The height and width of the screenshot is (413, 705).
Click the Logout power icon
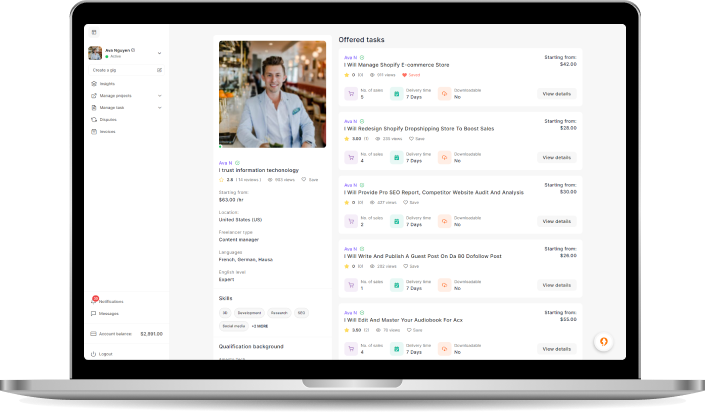[x=94, y=354]
